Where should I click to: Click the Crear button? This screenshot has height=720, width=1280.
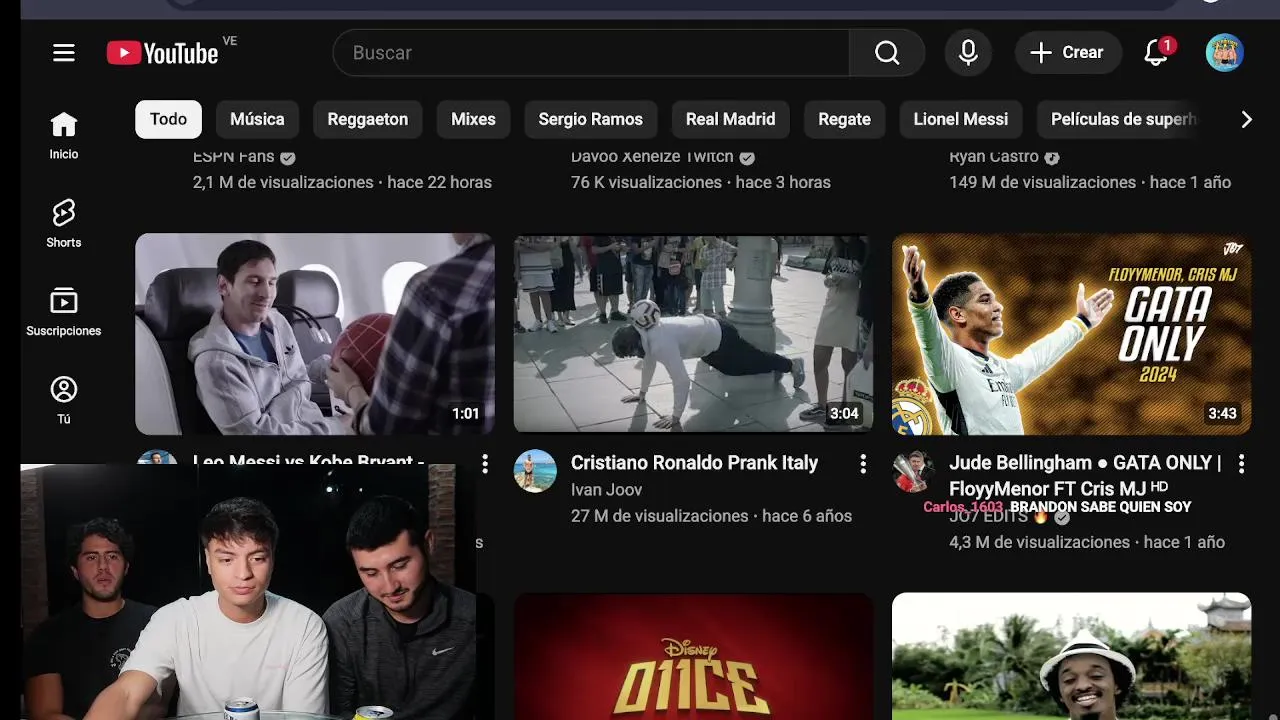pyautogui.click(x=1067, y=53)
